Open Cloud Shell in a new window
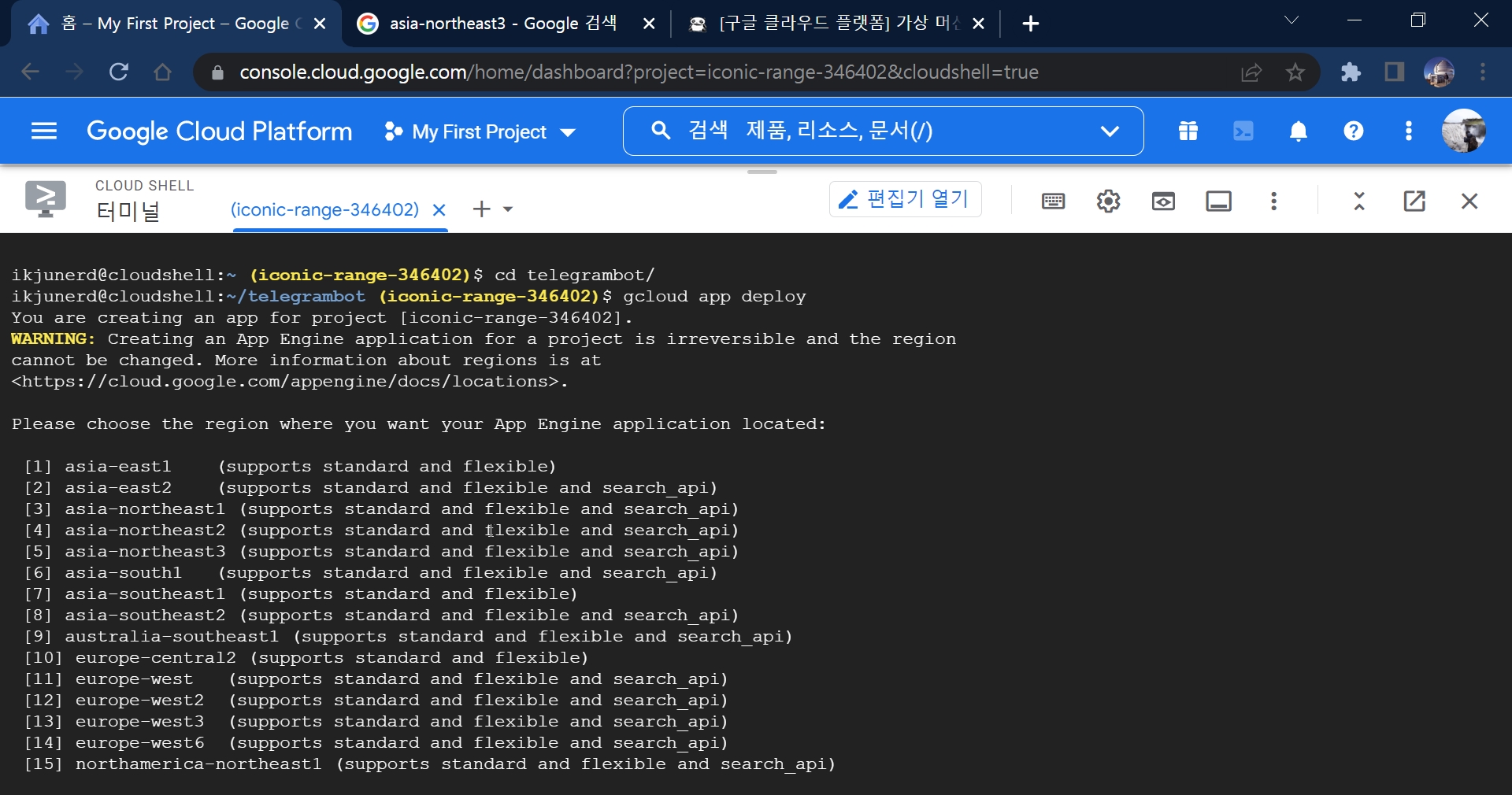 coord(1414,202)
